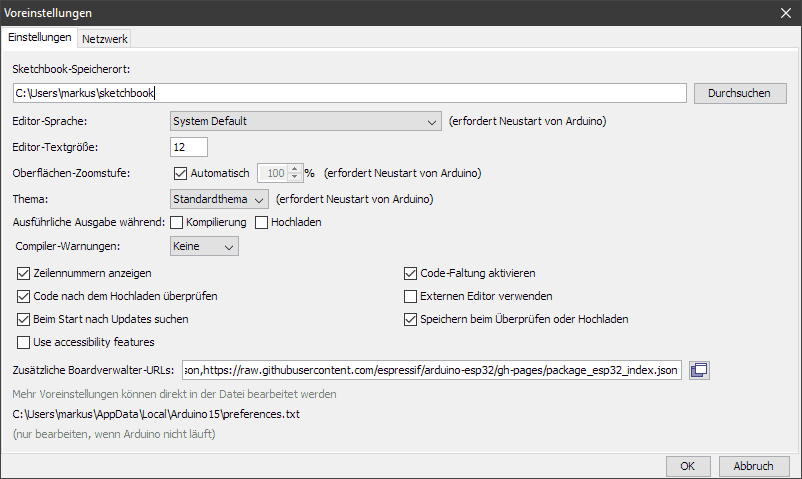
Task: Open the additional board manager URLs editor window icon
Action: point(699,370)
